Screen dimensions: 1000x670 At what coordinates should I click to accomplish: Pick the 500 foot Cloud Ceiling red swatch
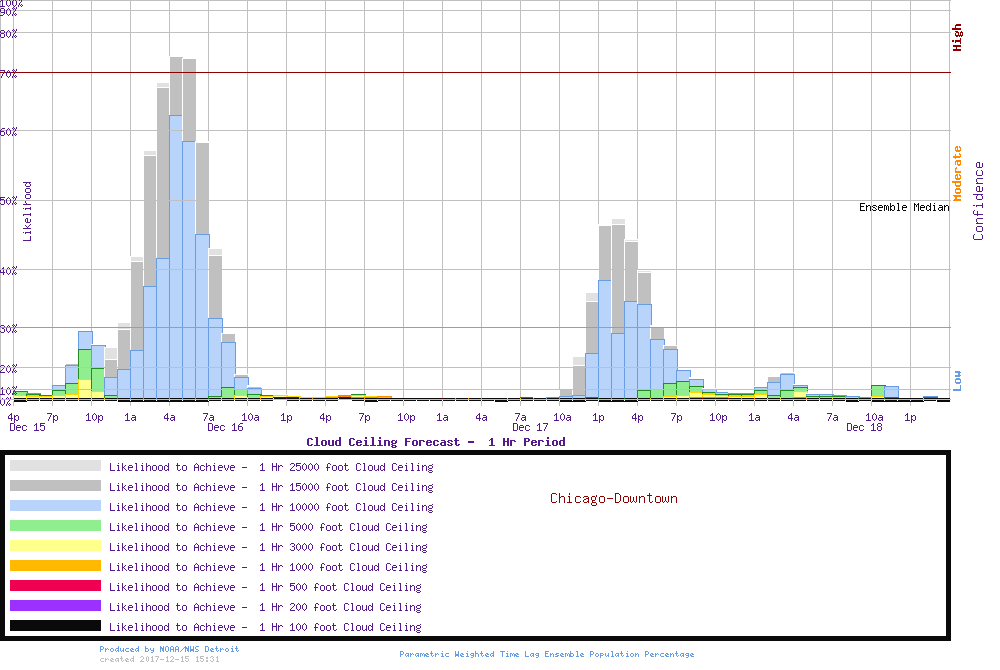pyautogui.click(x=55, y=586)
